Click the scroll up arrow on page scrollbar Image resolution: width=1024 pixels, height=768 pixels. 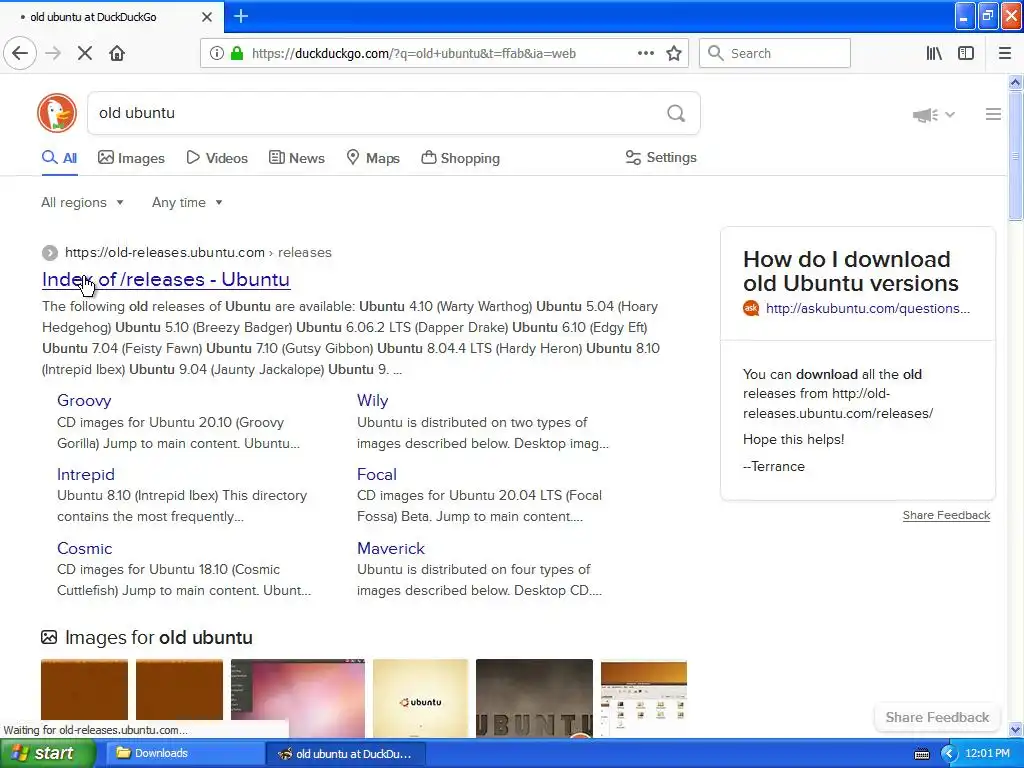click(x=1015, y=82)
